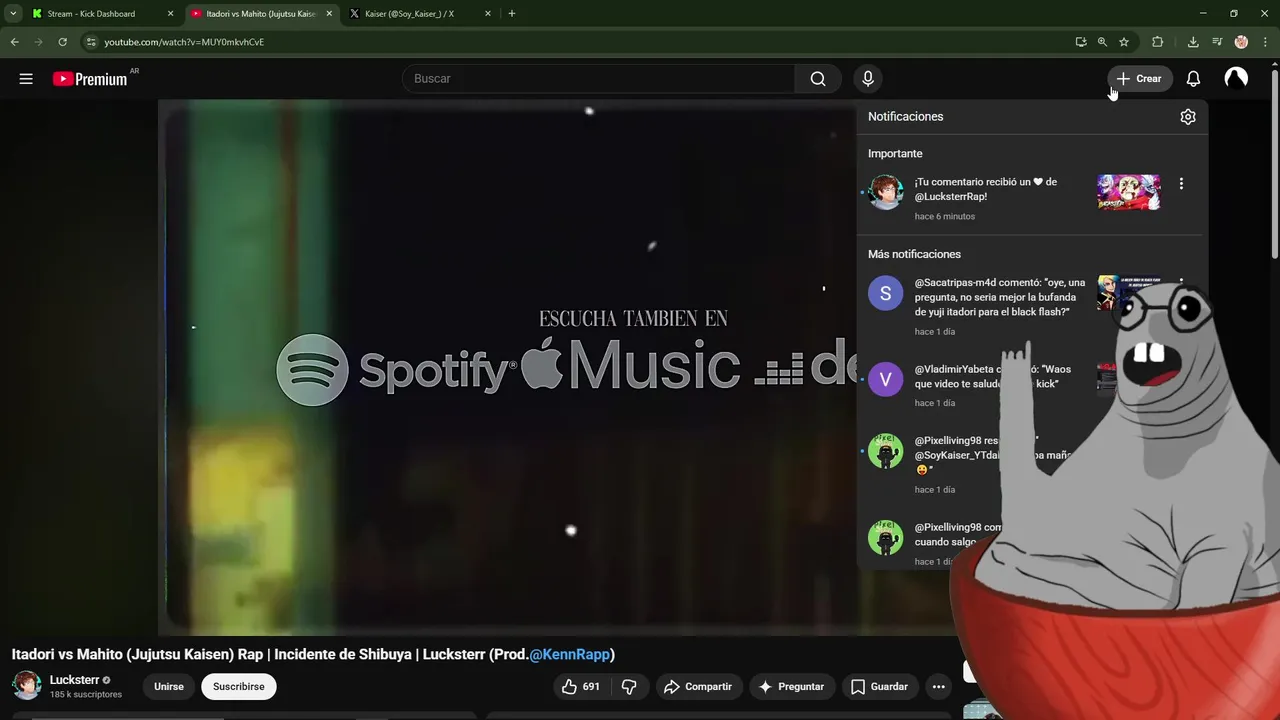Go back in browser history
Viewport: 1280px width, 720px height.
[x=14, y=42]
